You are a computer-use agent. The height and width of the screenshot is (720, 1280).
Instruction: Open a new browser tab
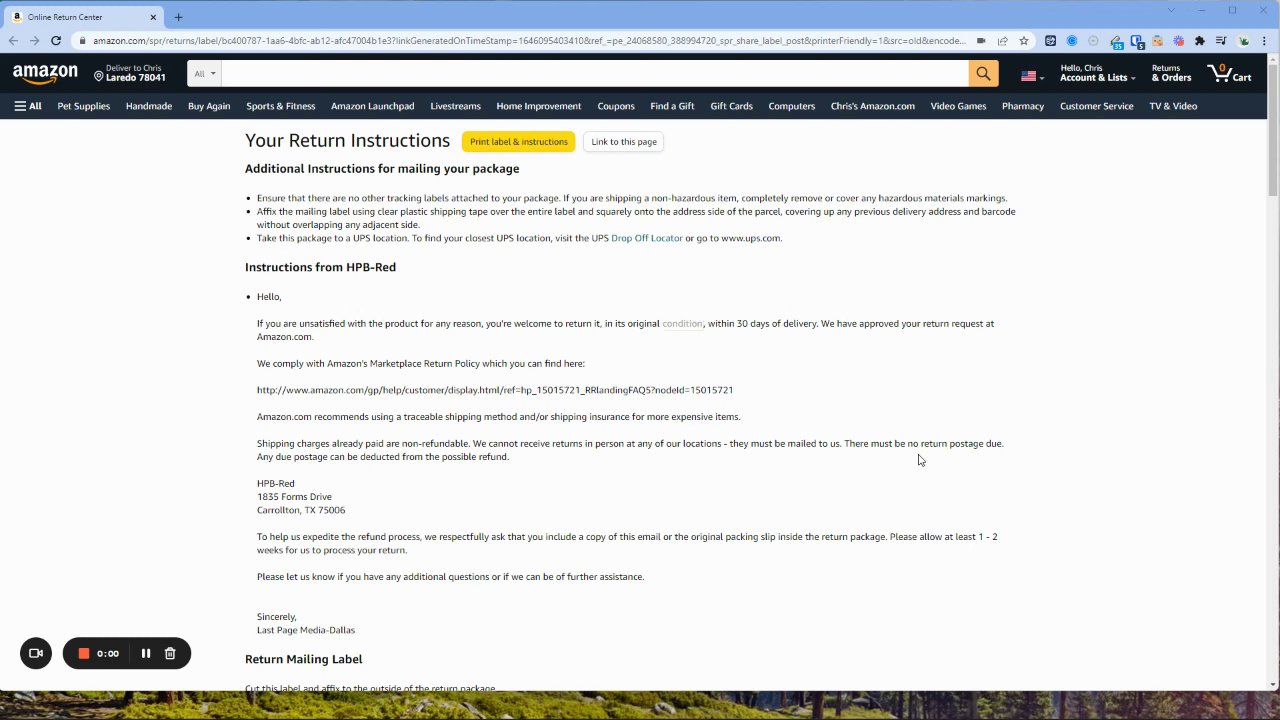pyautogui.click(x=178, y=17)
